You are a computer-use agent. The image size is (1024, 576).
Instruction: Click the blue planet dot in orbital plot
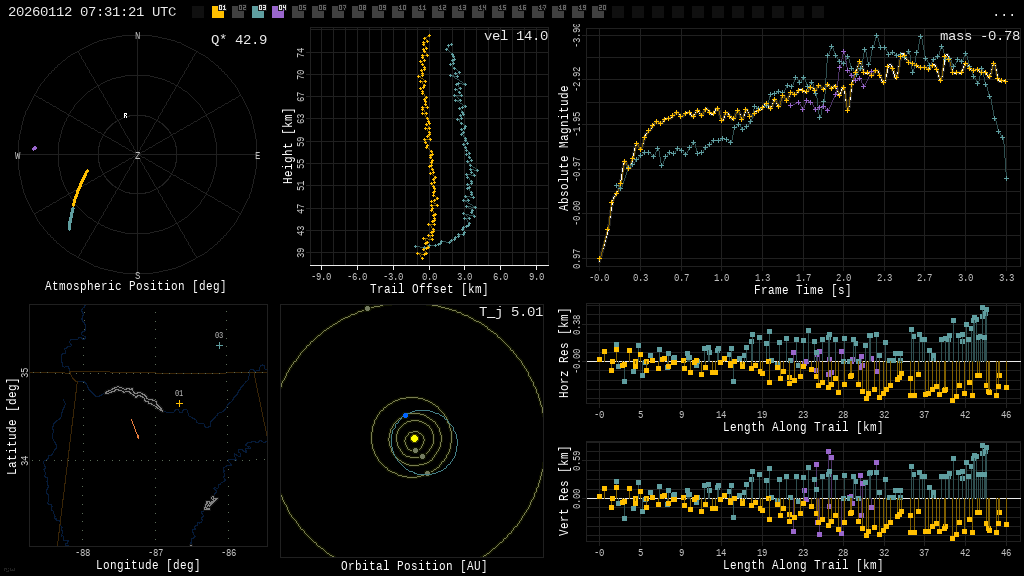pyautogui.click(x=405, y=415)
